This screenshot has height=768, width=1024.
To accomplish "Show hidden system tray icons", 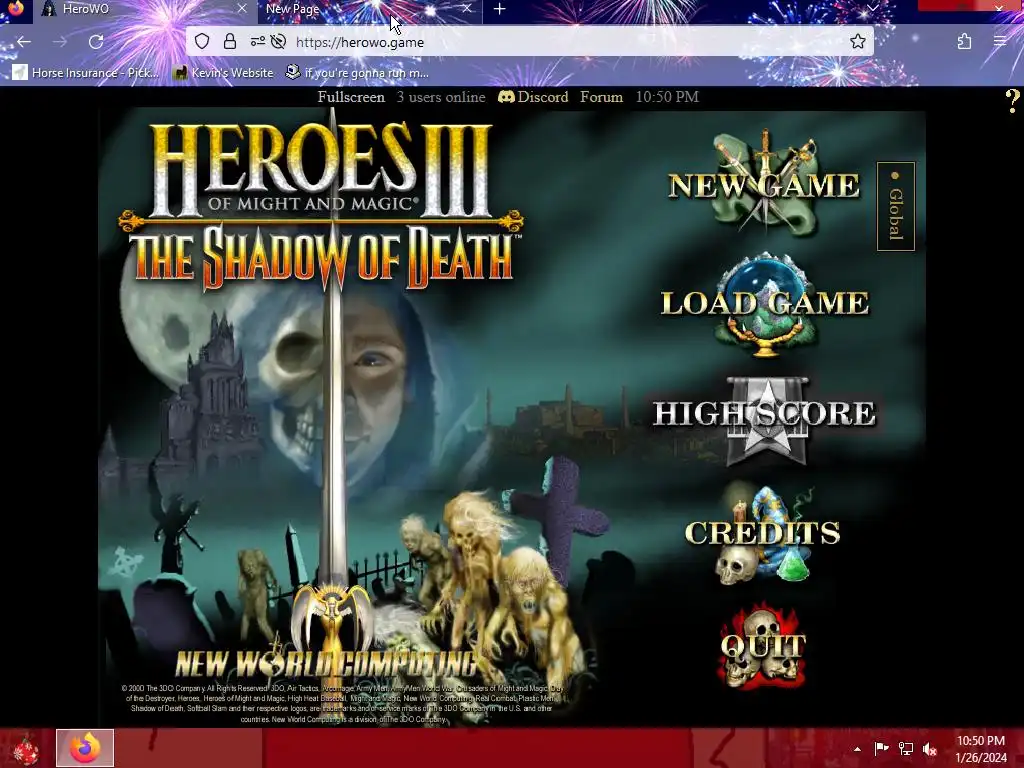I will point(857,749).
